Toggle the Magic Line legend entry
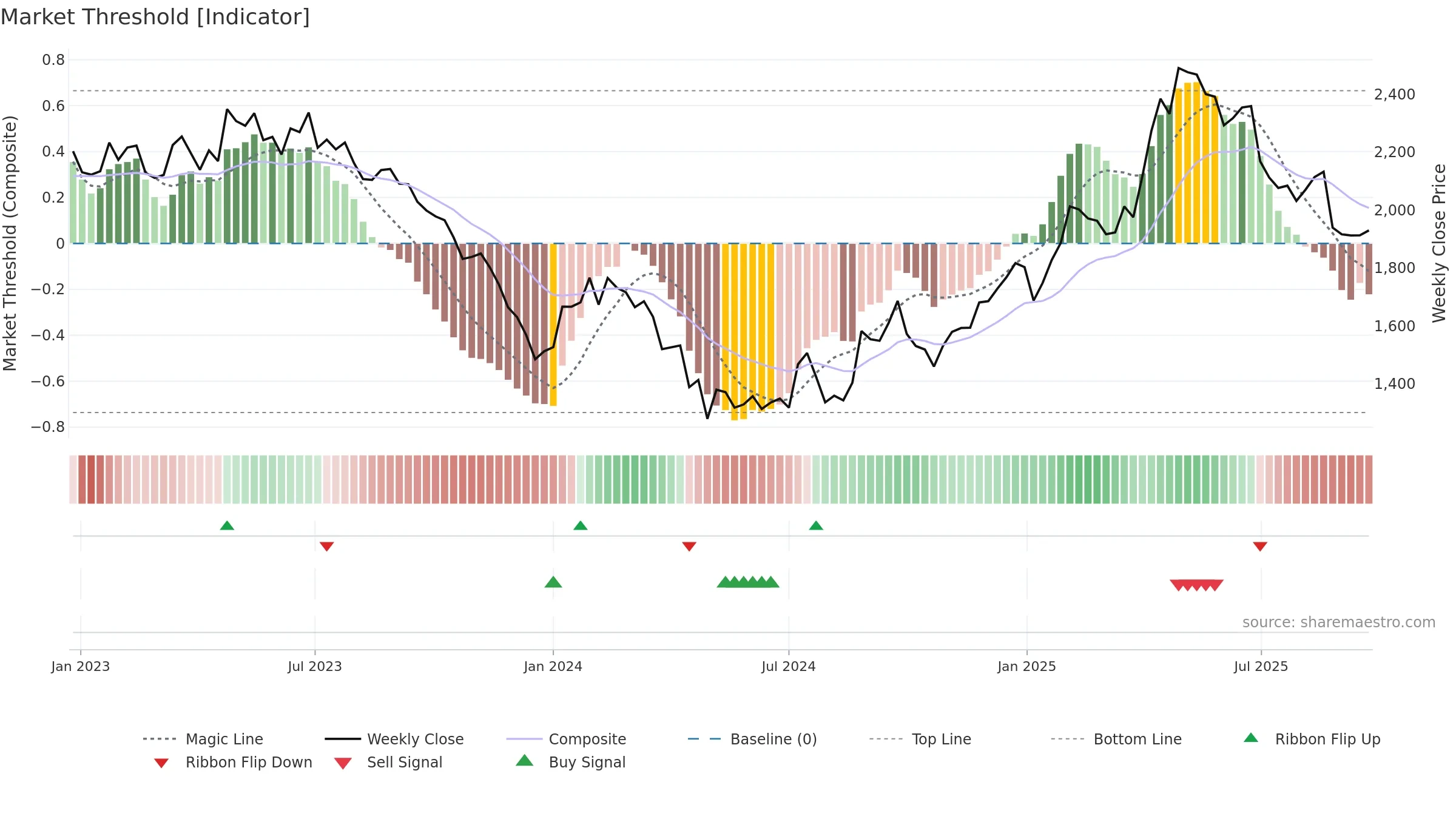1456x819 pixels. [x=203, y=739]
